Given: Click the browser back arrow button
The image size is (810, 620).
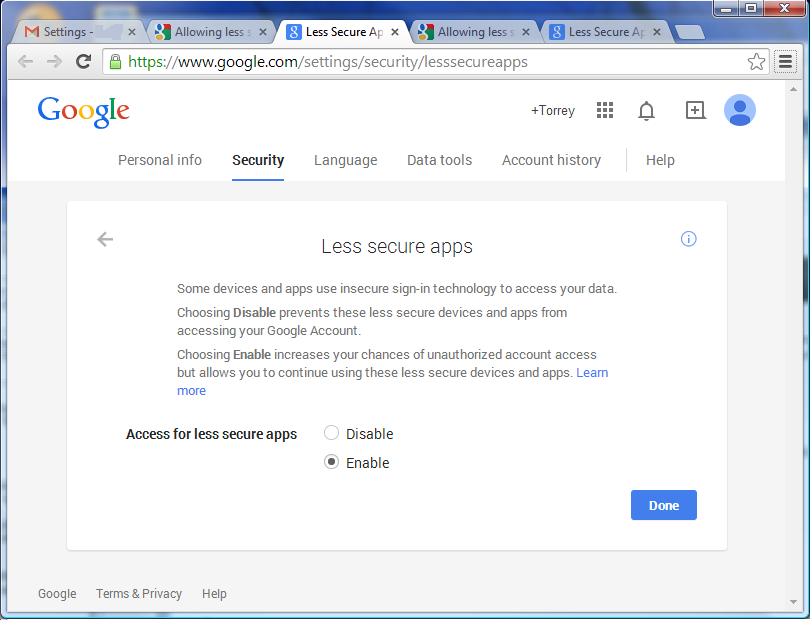Looking at the screenshot, I should tap(25, 62).
